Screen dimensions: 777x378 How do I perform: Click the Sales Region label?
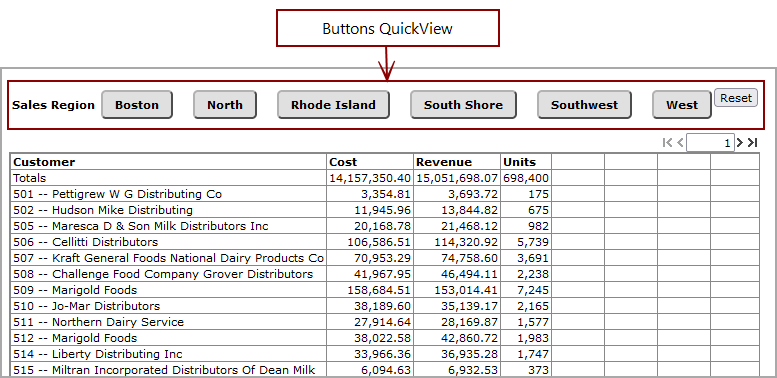pyautogui.click(x=53, y=105)
